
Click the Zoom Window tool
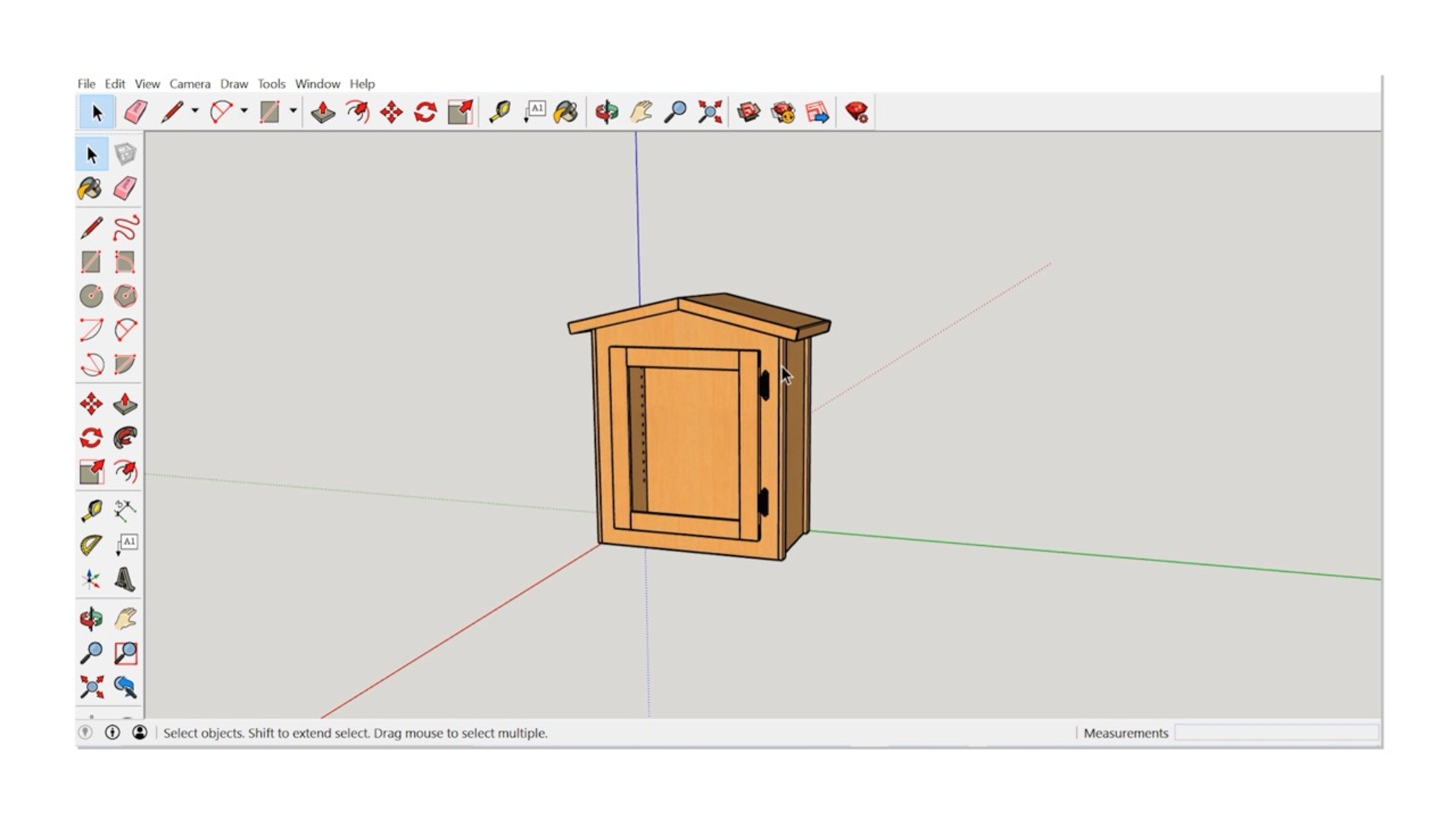tap(125, 653)
